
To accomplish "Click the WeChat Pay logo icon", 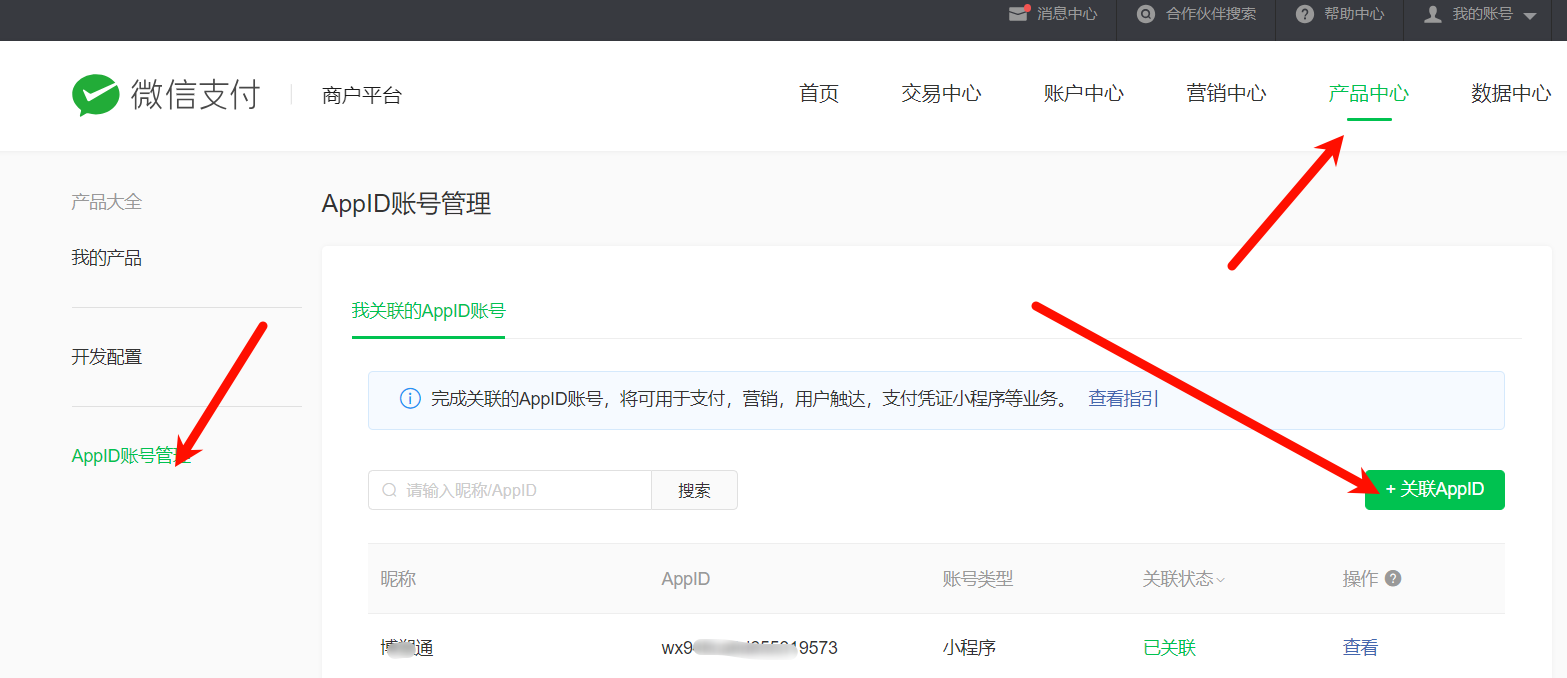I will (x=96, y=95).
